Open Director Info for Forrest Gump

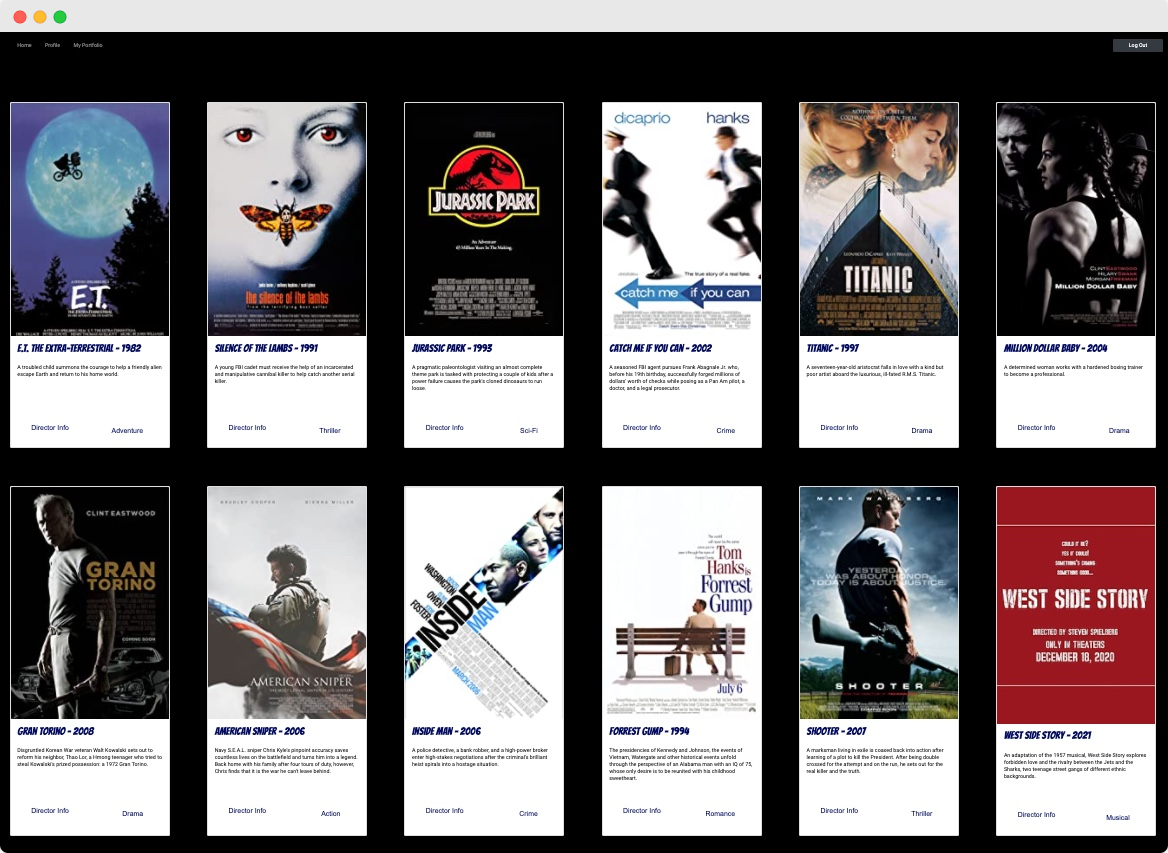pos(642,811)
